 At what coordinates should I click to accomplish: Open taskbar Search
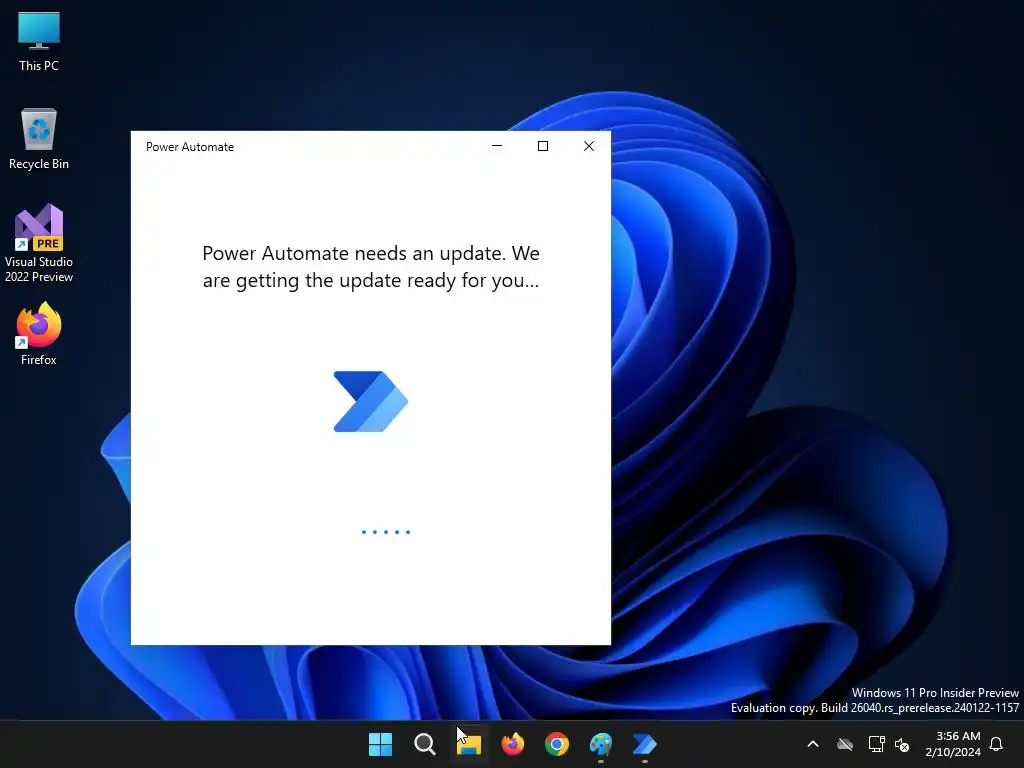[x=424, y=744]
